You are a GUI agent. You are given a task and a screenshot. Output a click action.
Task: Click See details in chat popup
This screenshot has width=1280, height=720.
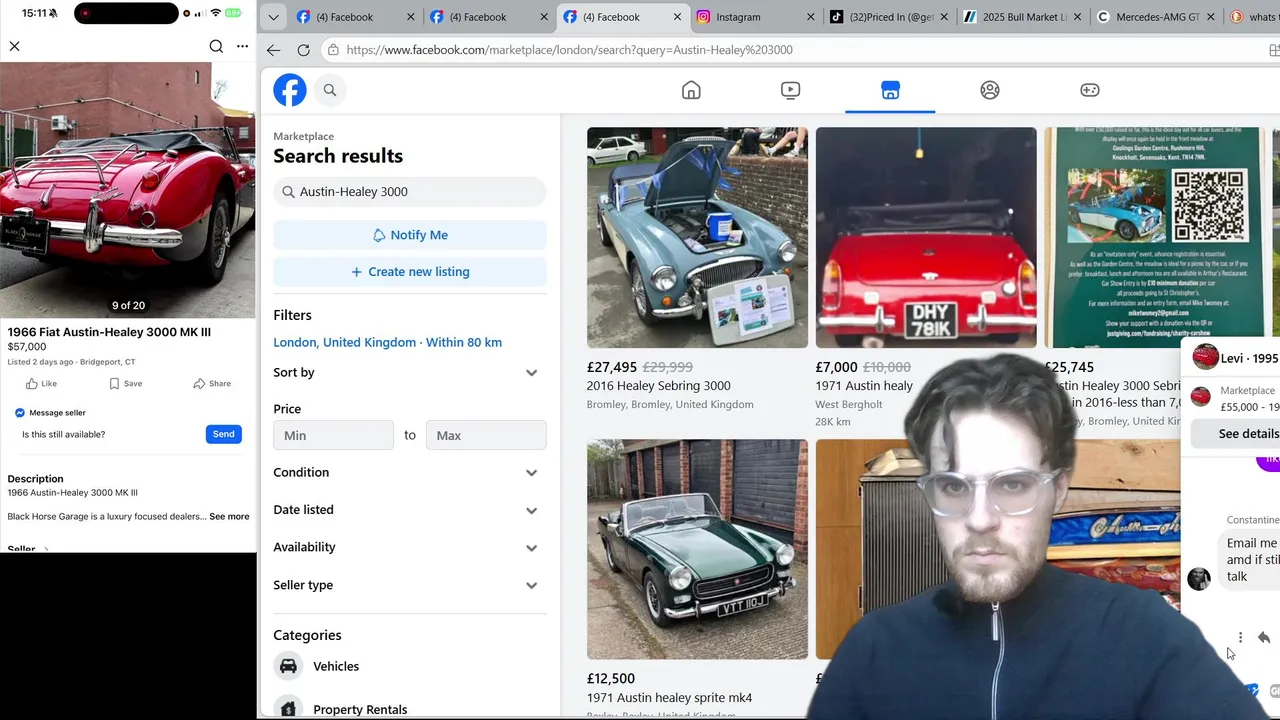tap(1248, 434)
